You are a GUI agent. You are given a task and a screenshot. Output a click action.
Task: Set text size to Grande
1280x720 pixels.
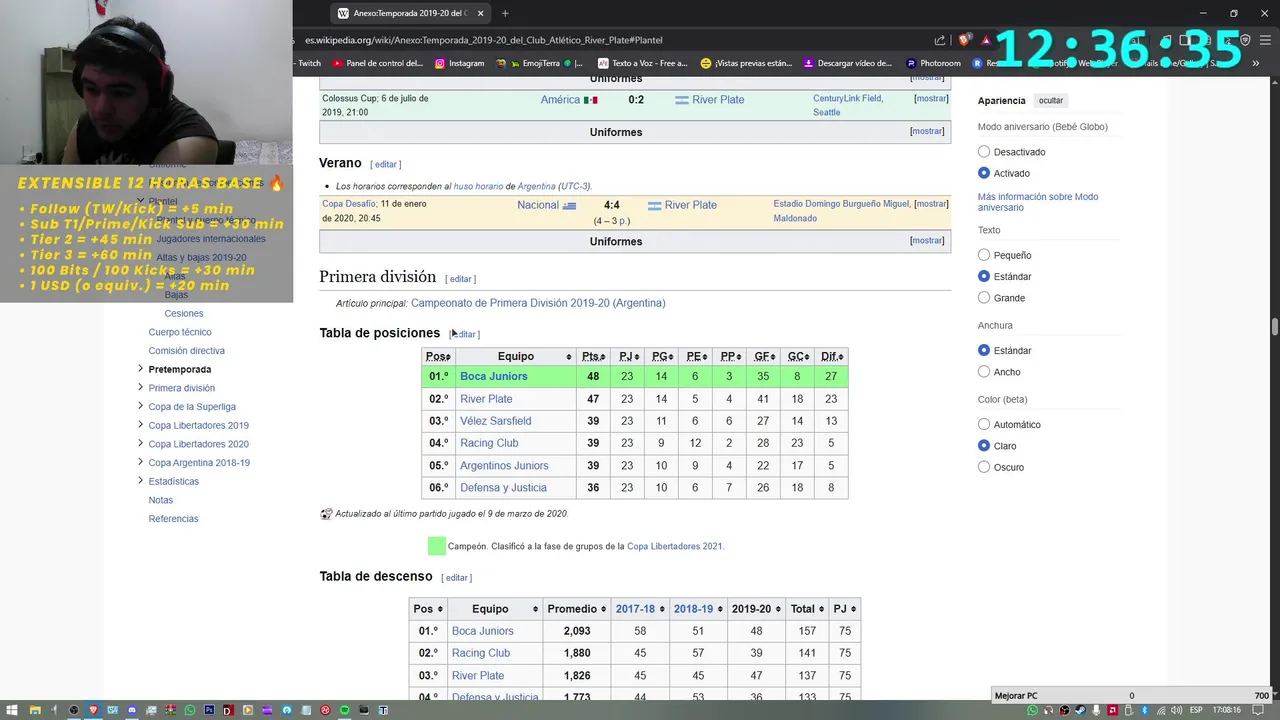pos(984,298)
